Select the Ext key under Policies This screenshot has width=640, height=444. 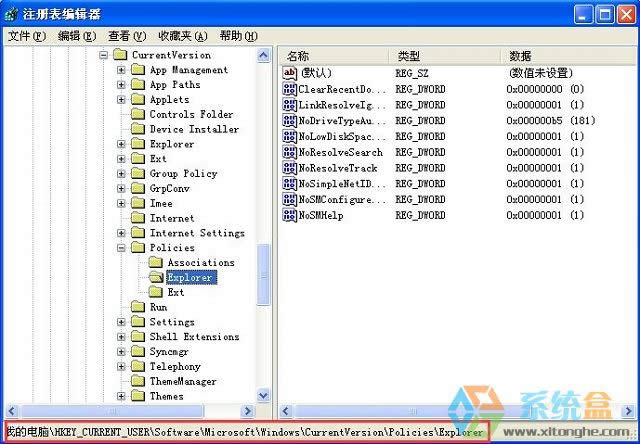tap(176, 292)
